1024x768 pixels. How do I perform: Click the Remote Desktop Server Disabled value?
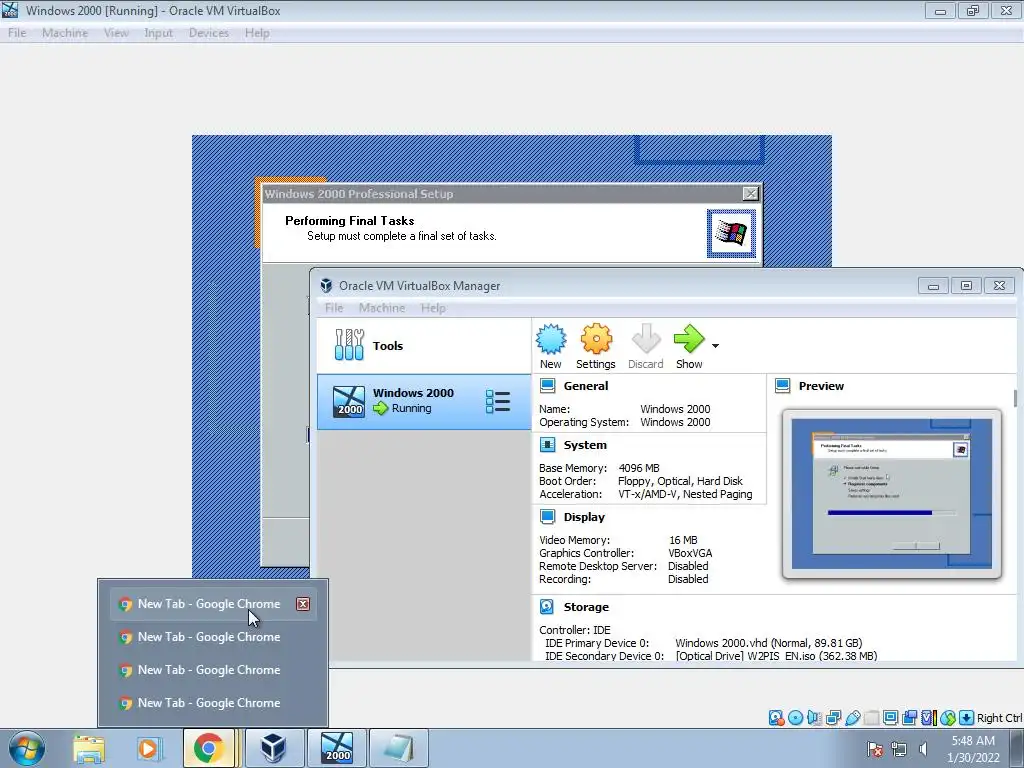[688, 566]
